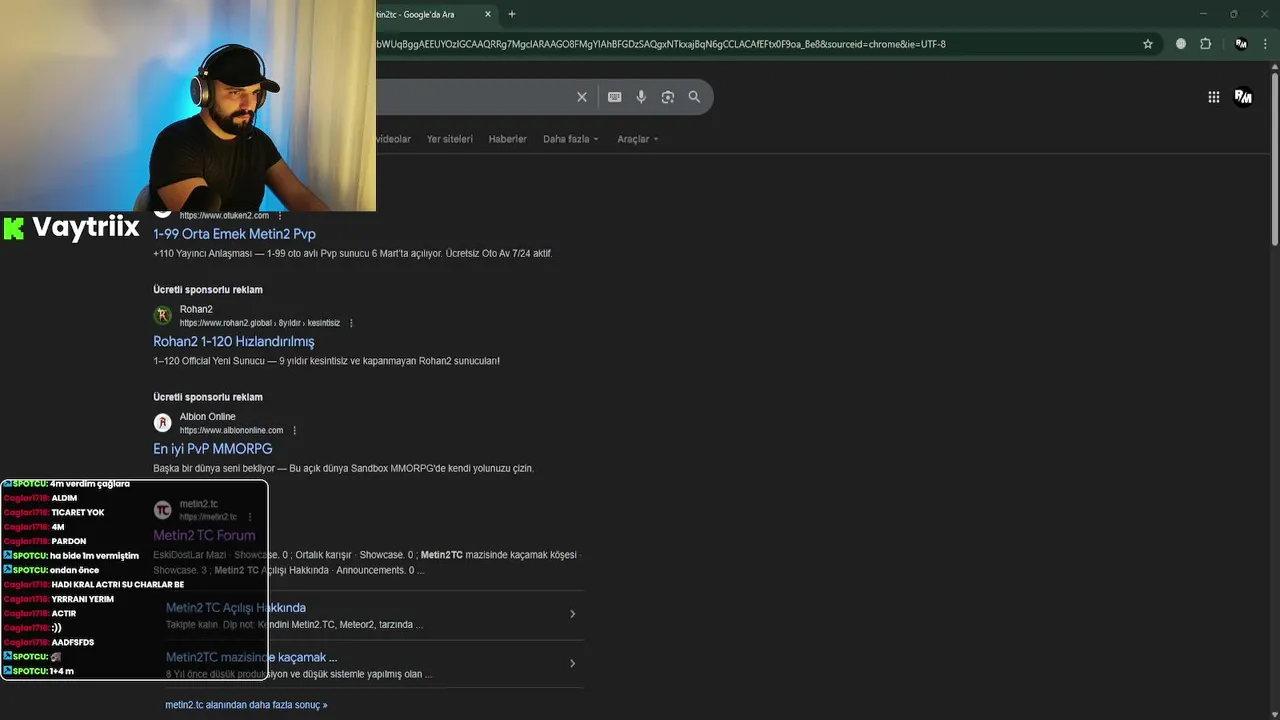Expand the Daha fazla filter dropdown
The image size is (1280, 720).
pos(571,139)
